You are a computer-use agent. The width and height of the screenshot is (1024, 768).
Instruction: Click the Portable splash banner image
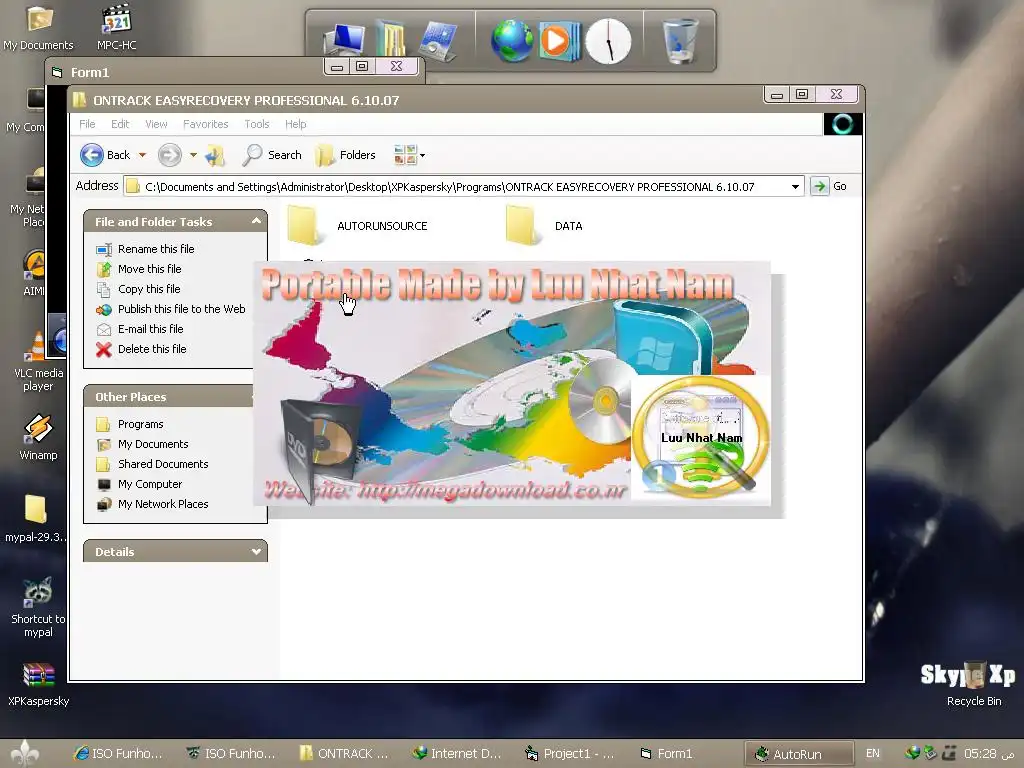click(x=512, y=384)
